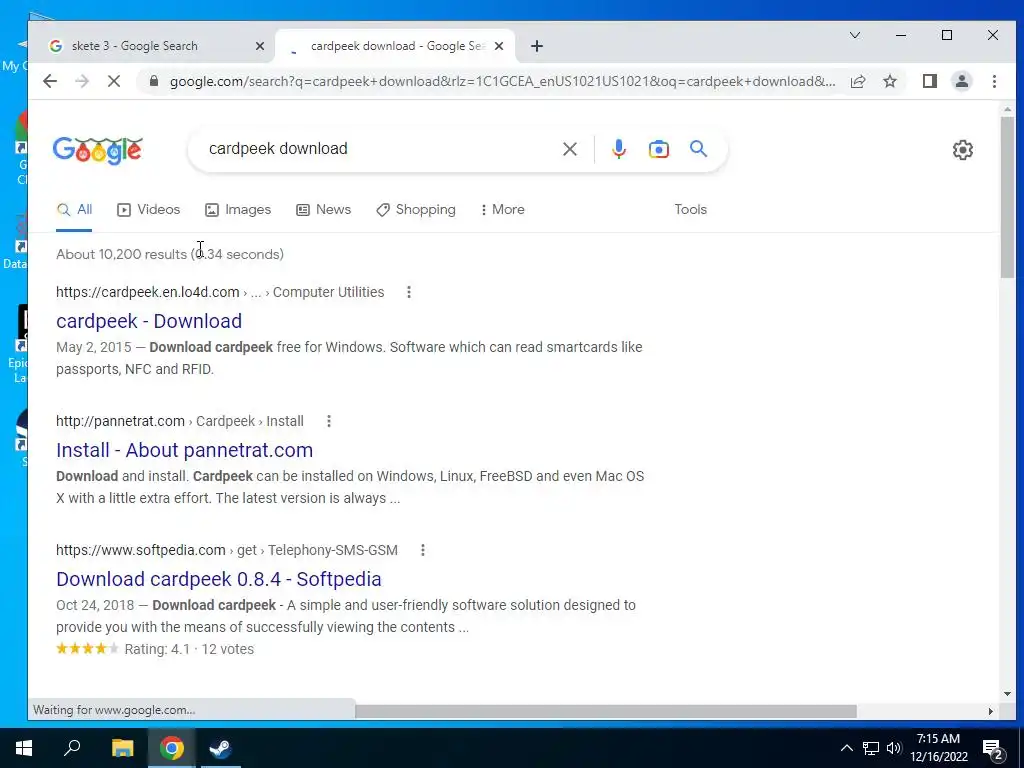
Task: Switch to Videos results
Action: tap(148, 210)
